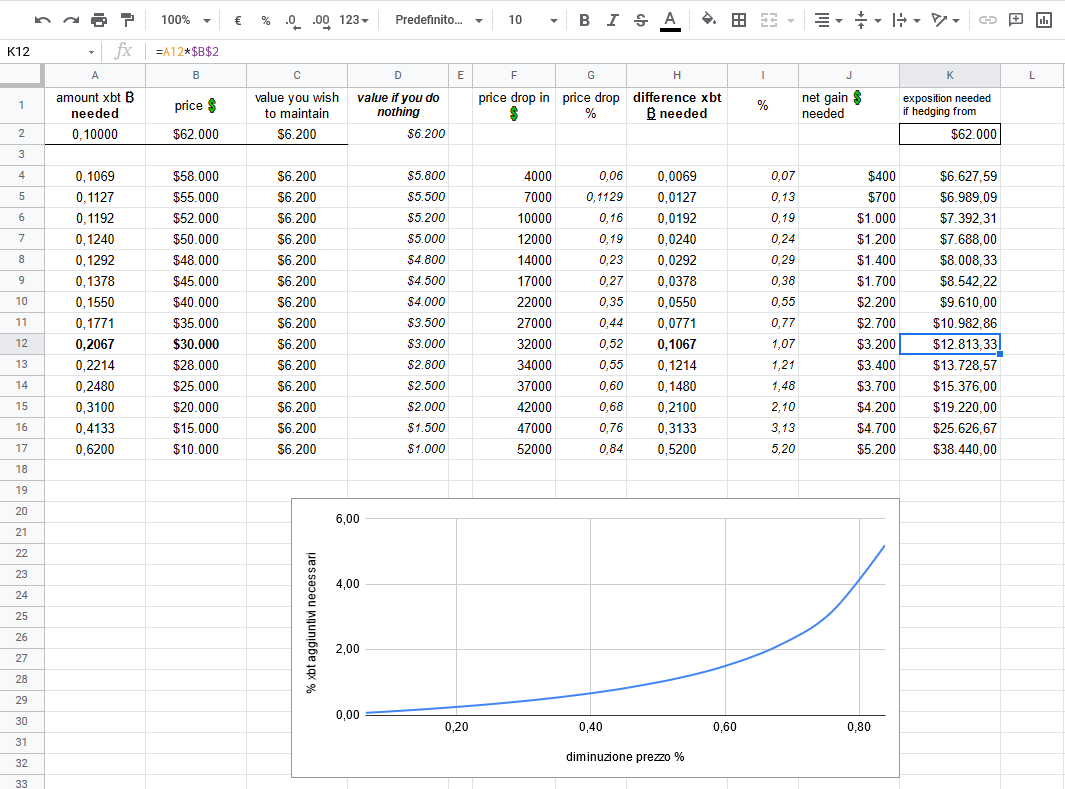Click the 5,20 percent cell

click(763, 449)
